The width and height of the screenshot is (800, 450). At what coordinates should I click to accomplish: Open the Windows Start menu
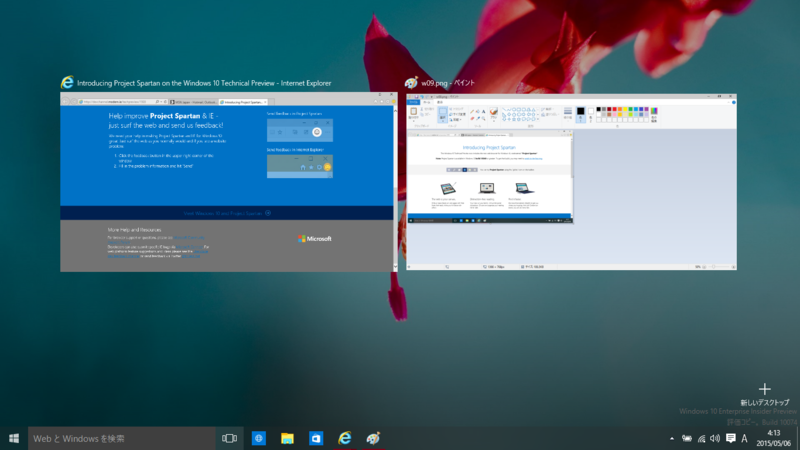click(14, 438)
